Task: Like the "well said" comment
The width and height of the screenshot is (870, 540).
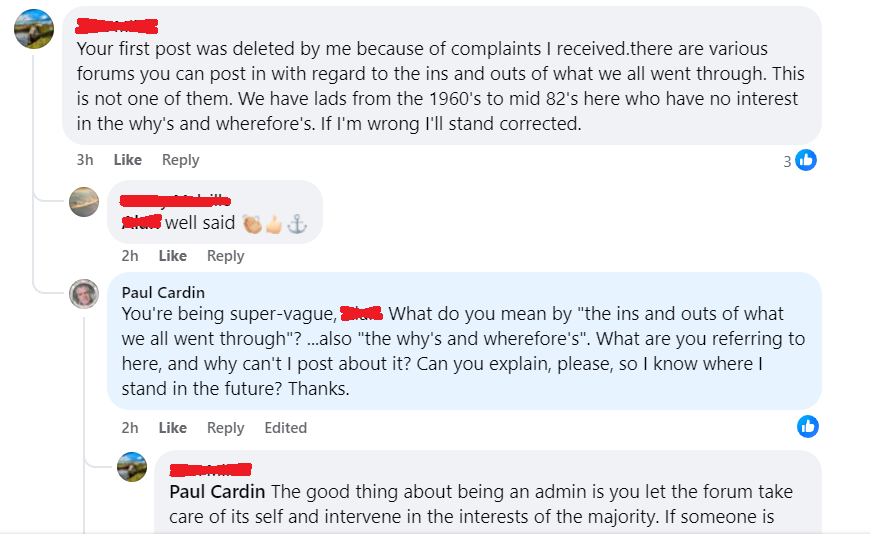Action: (x=173, y=256)
